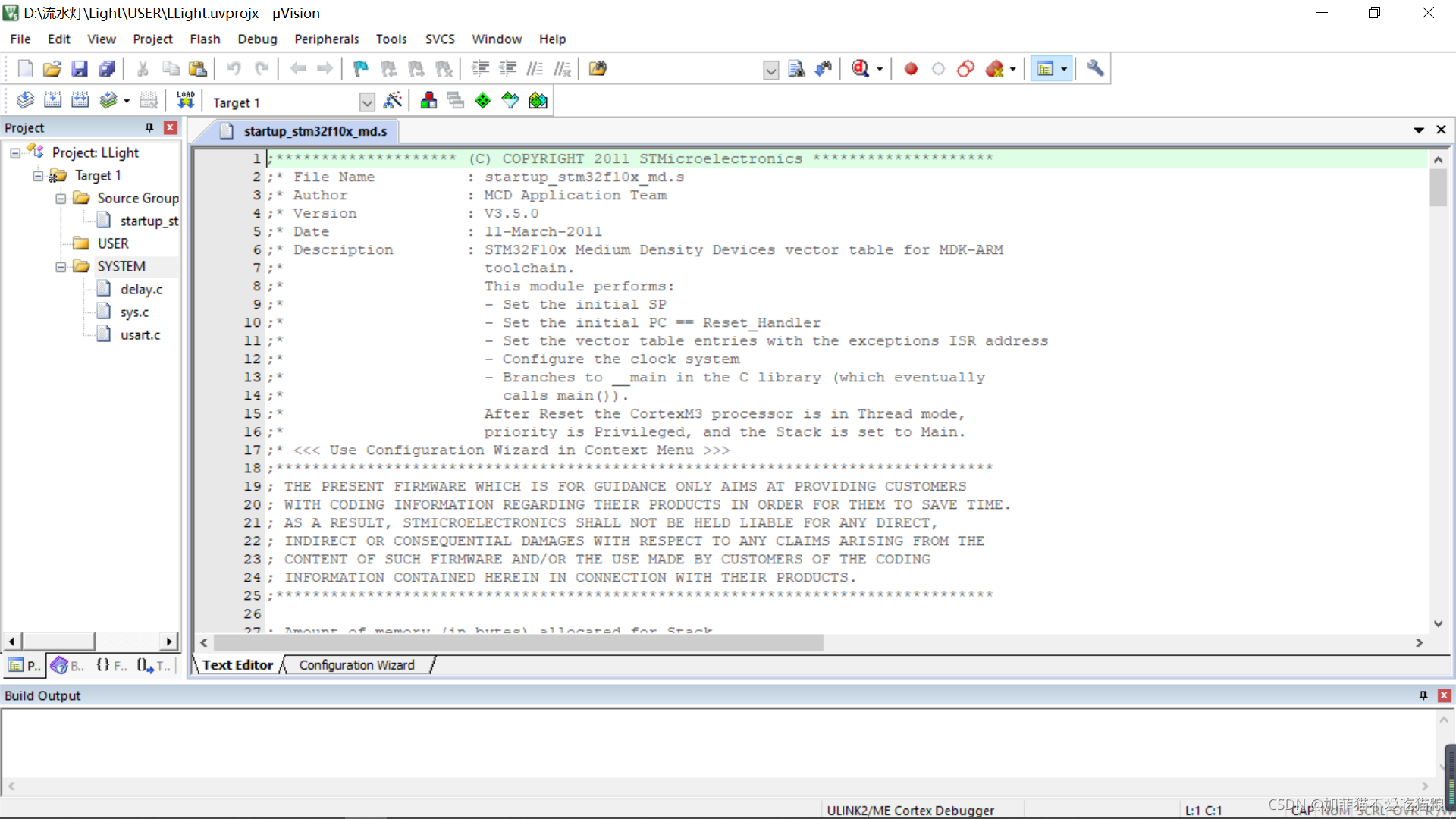
Task: Toggle breakpoint with the red dot icon
Action: (911, 69)
